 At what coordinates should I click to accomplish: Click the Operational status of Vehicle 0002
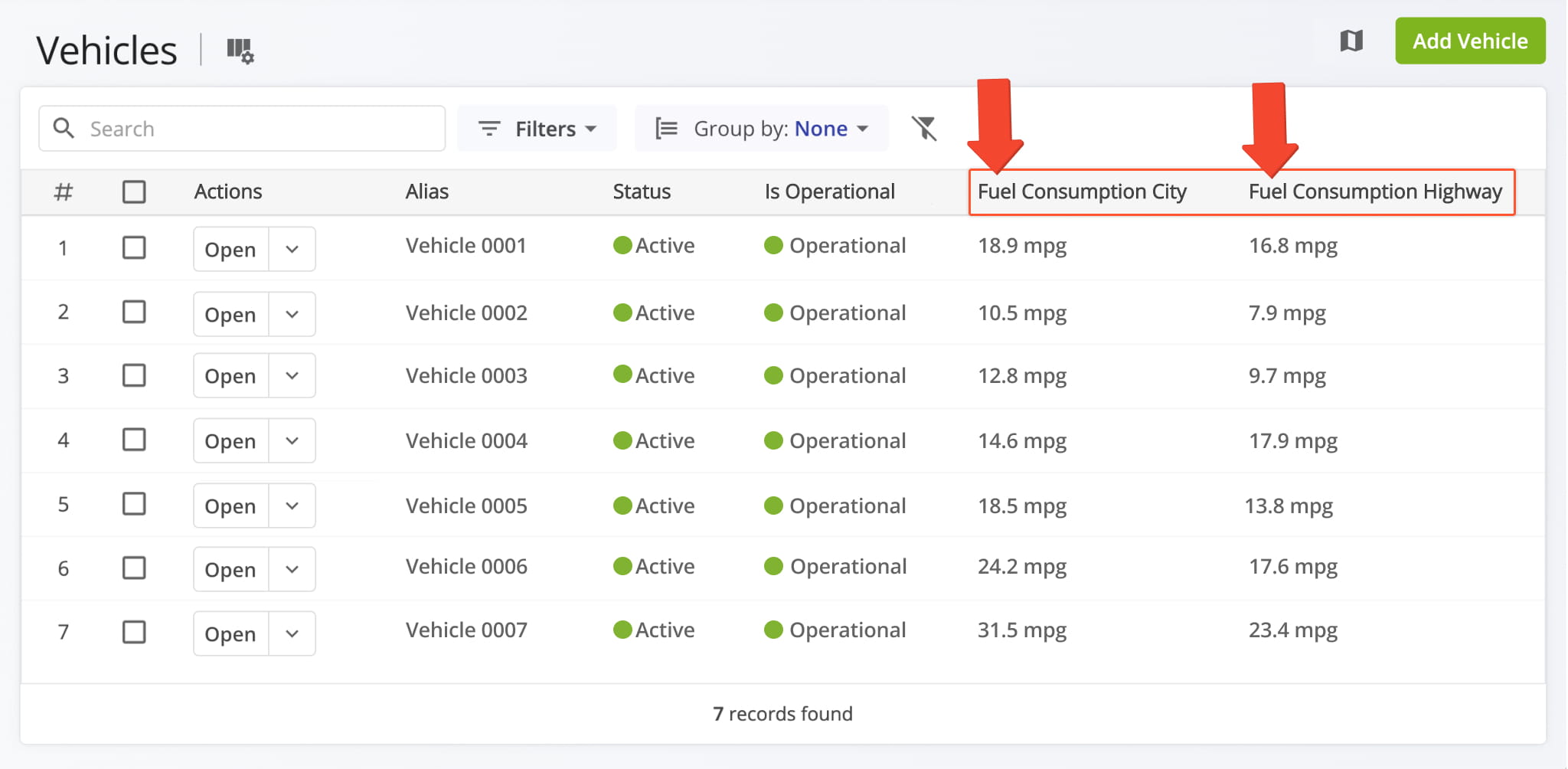pos(835,313)
